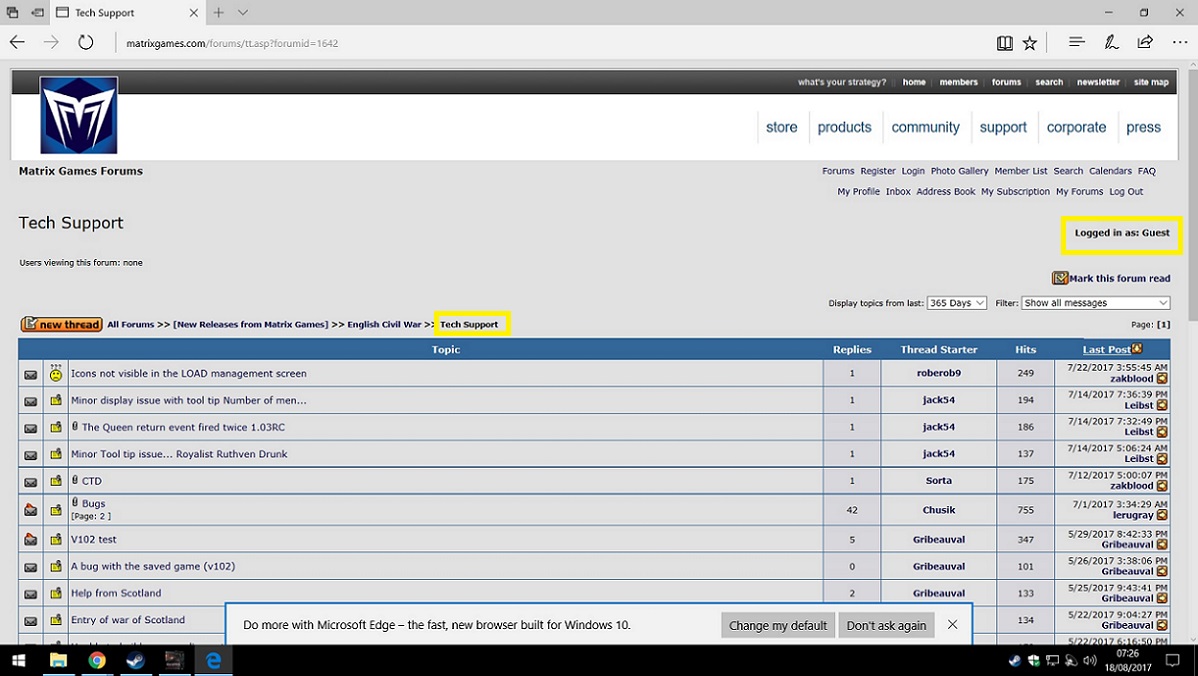The image size is (1198, 676).
Task: Set aside tabs icon in Edge
Action: pos(36,12)
